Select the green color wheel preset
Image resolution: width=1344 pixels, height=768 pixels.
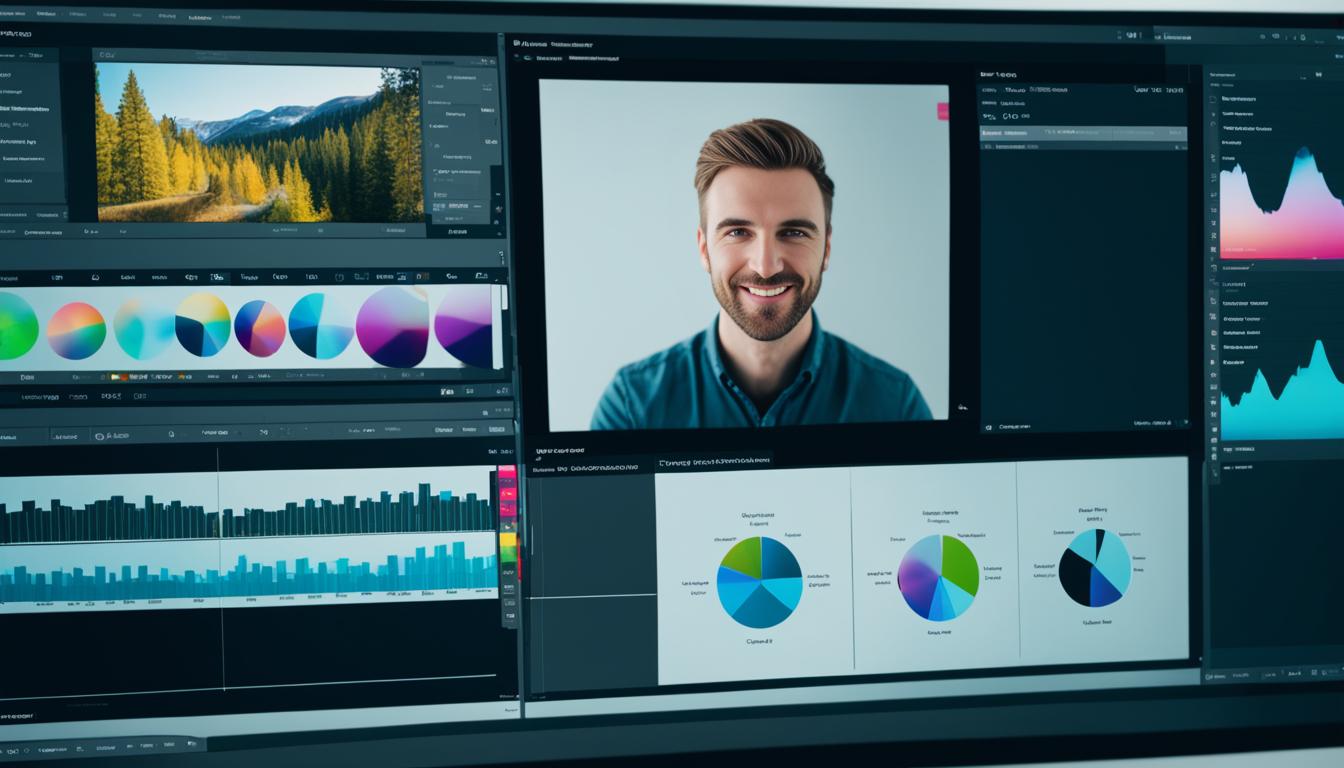pos(16,327)
